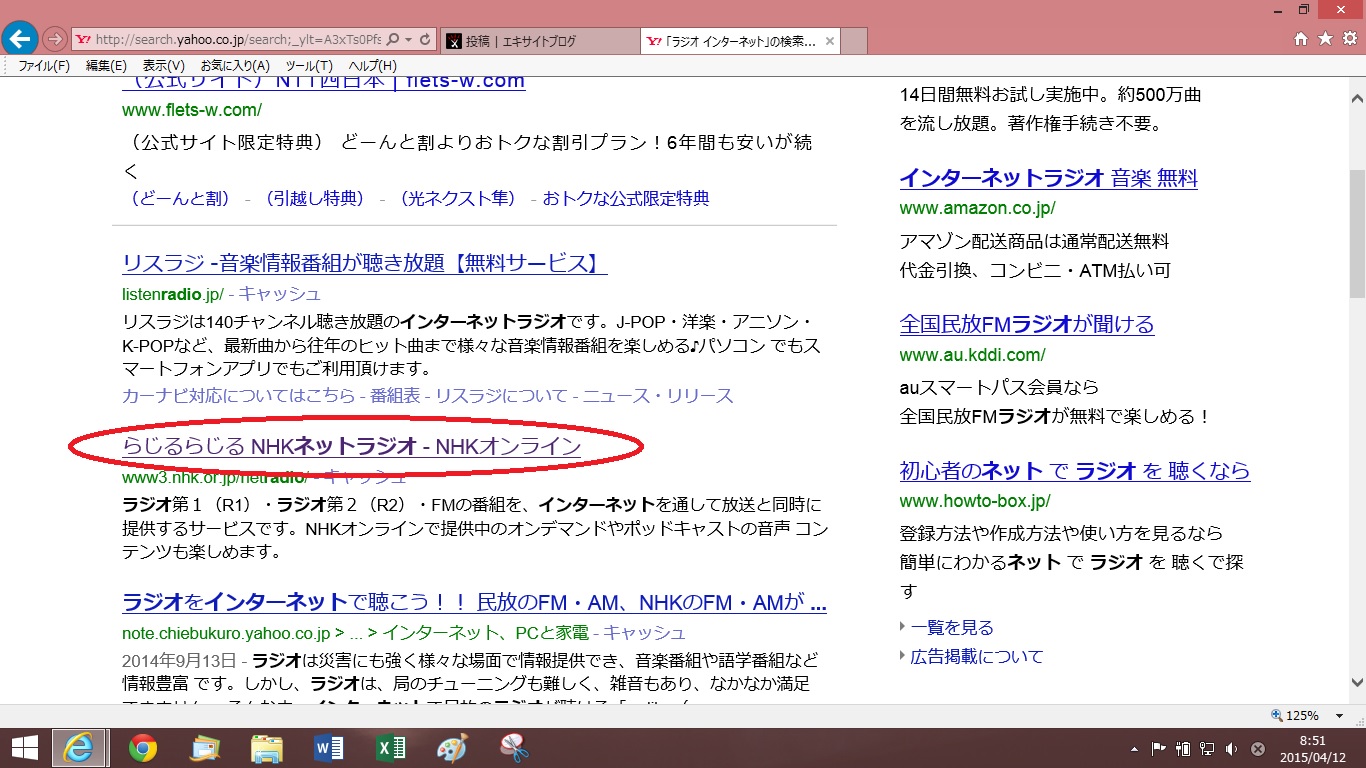Refresh the page with the reload icon
This screenshot has height=768, width=1366.
pos(425,40)
